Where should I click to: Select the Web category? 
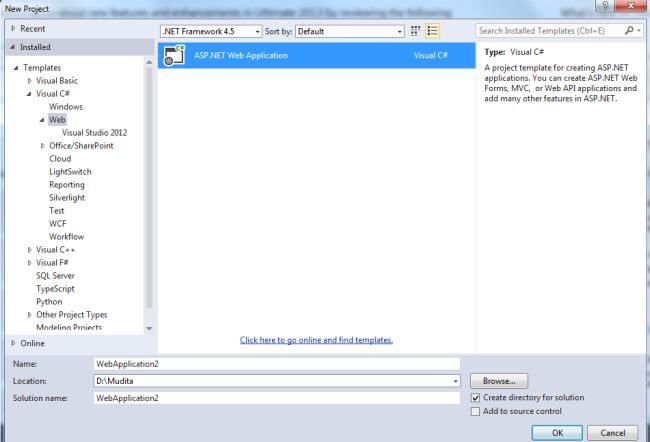click(57, 120)
